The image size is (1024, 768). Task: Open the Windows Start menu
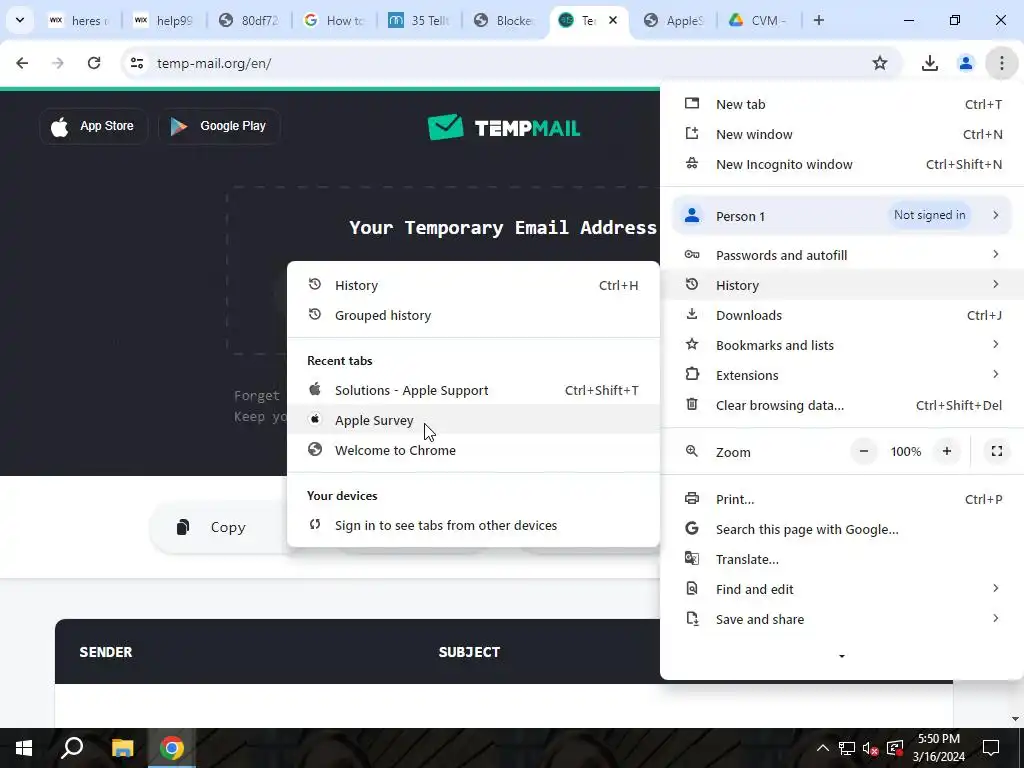(24, 748)
